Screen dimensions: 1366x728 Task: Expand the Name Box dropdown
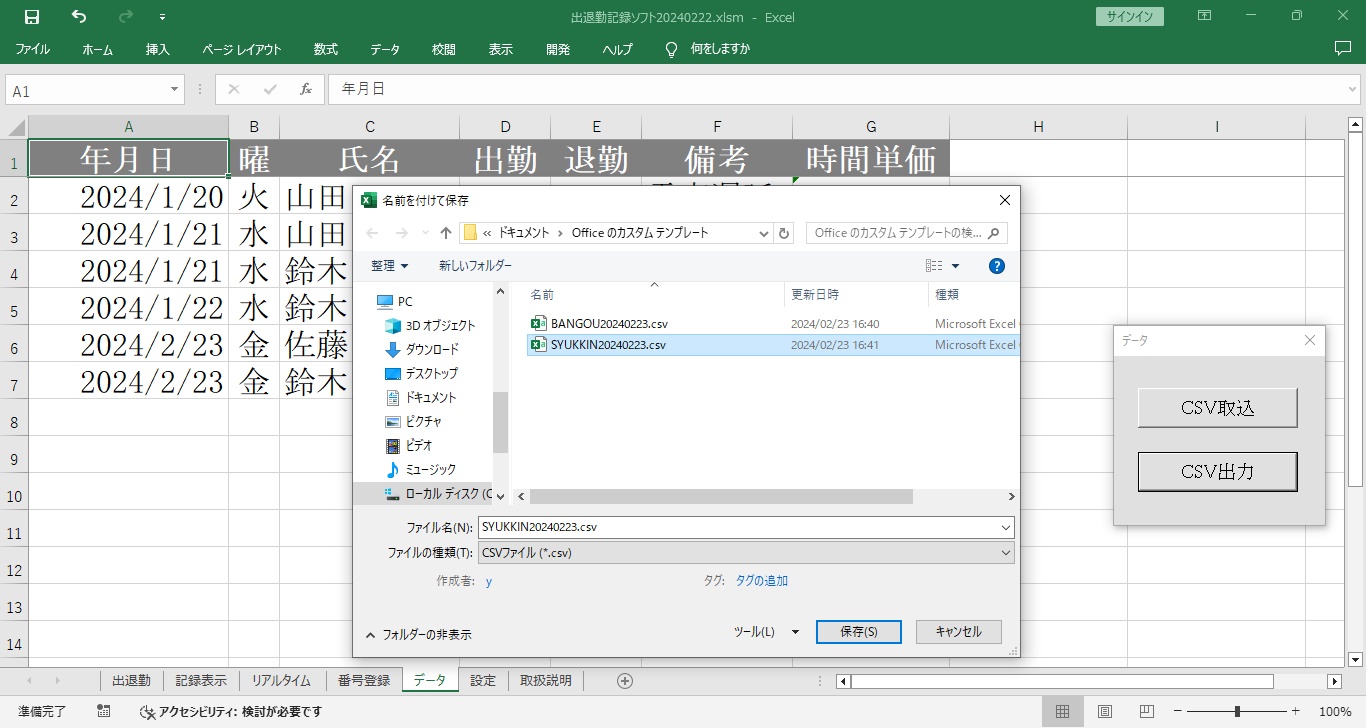tap(174, 89)
